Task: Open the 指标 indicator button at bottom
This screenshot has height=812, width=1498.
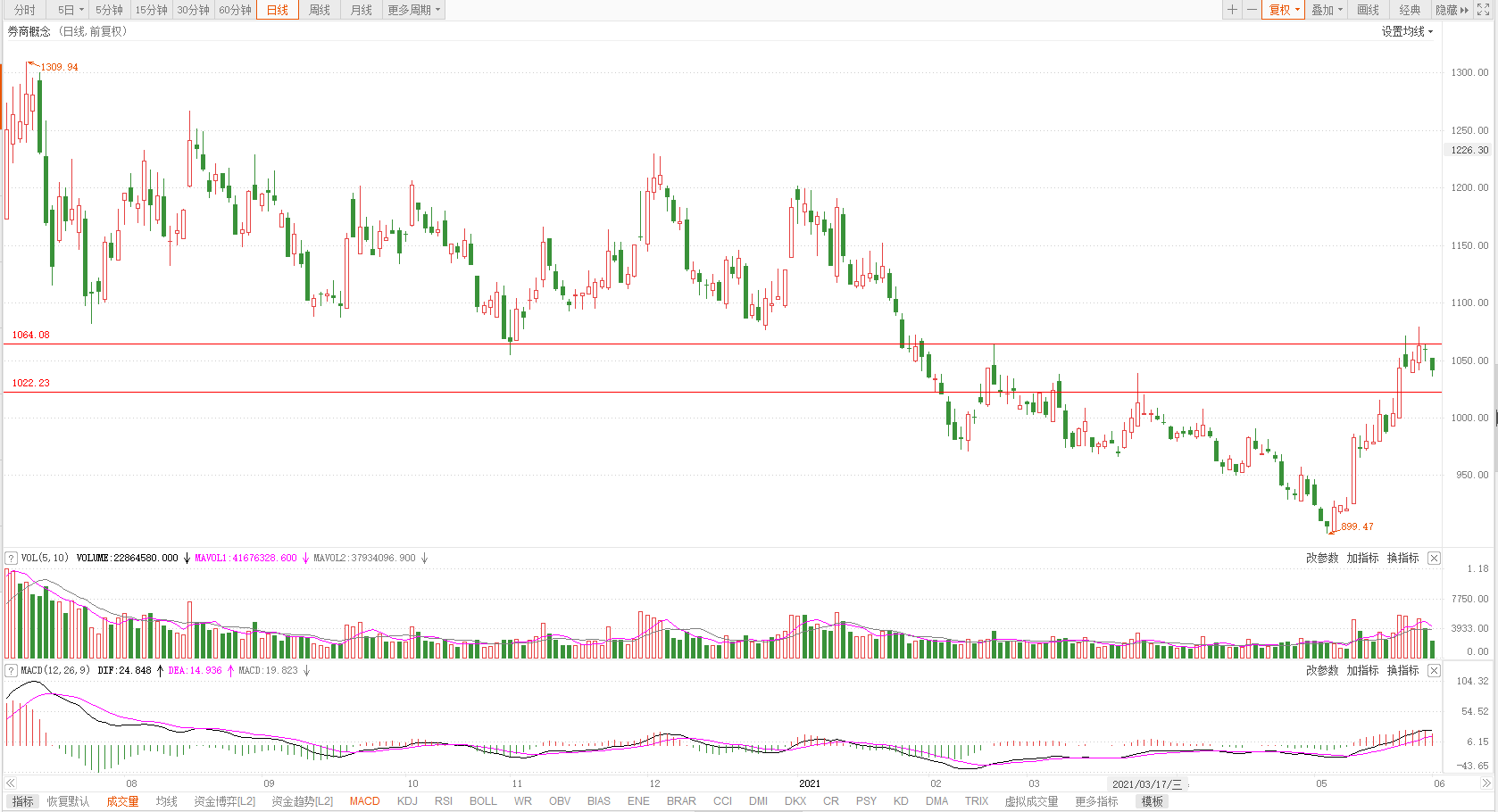Action: point(23,801)
